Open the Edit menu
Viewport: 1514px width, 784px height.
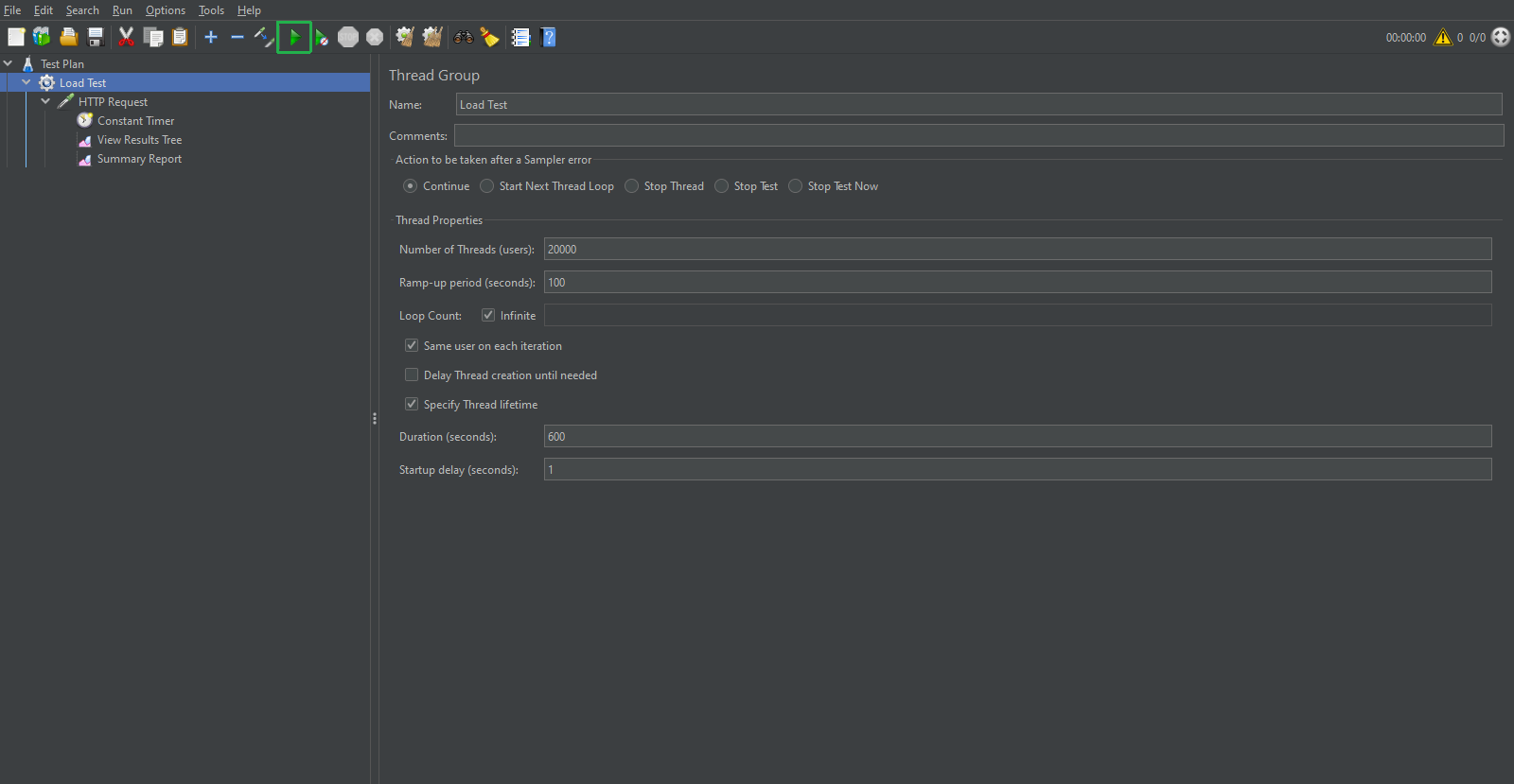coord(44,10)
